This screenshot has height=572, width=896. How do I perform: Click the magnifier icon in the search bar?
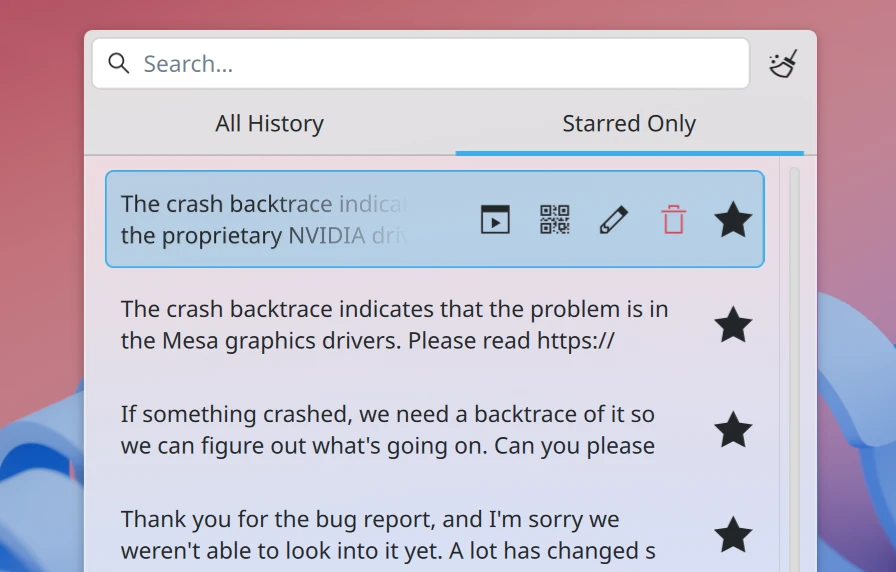[x=119, y=64]
